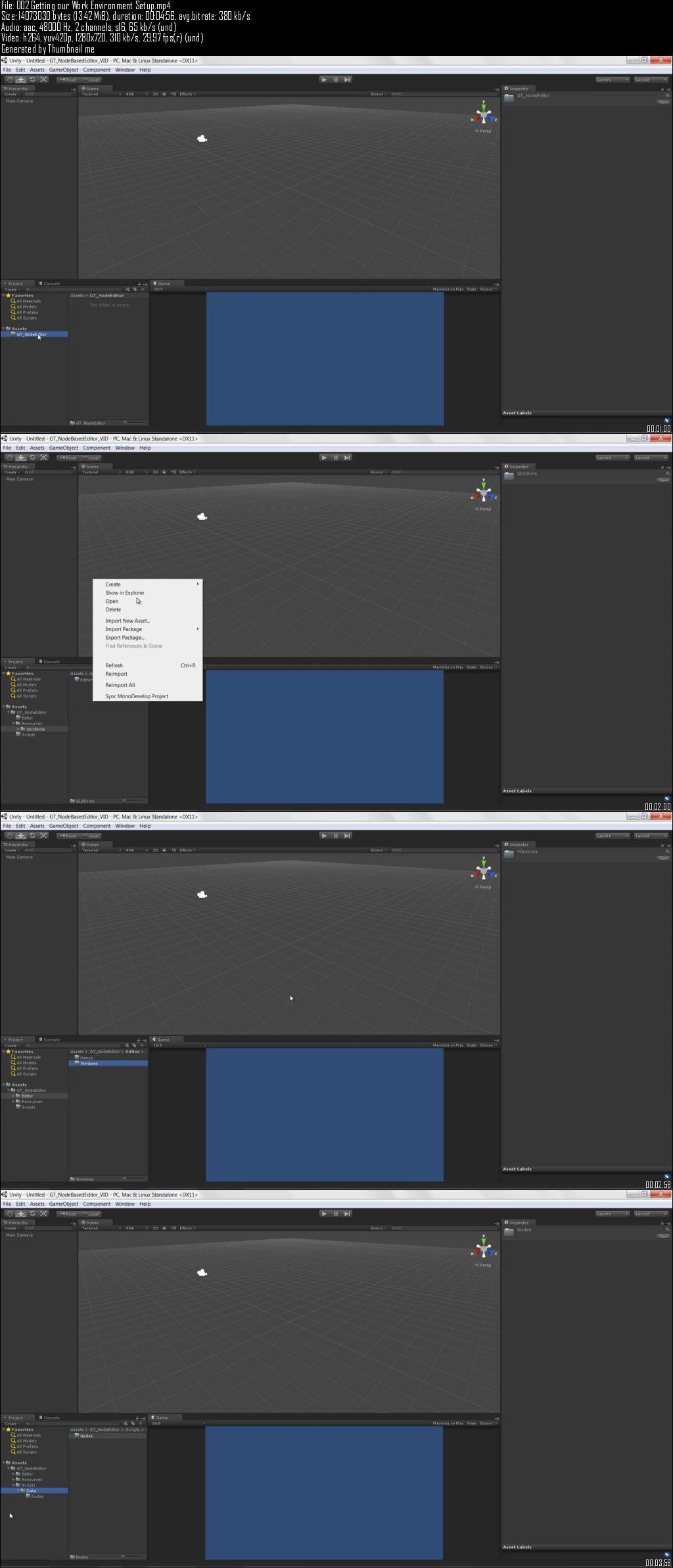Screen dimensions: 673x1568
Task: Toggle Stats in the 00:02:00 Game view
Action: pyautogui.click(x=471, y=667)
